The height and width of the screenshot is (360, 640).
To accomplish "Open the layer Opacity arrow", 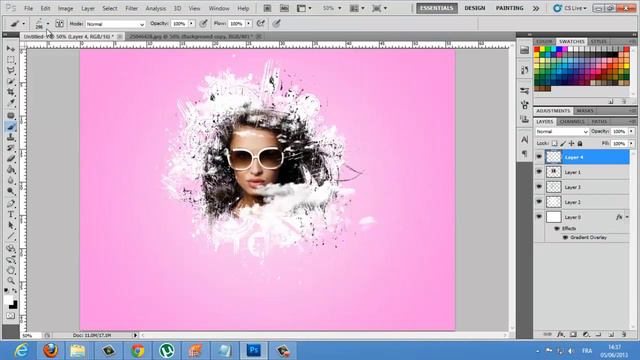I will click(x=631, y=131).
